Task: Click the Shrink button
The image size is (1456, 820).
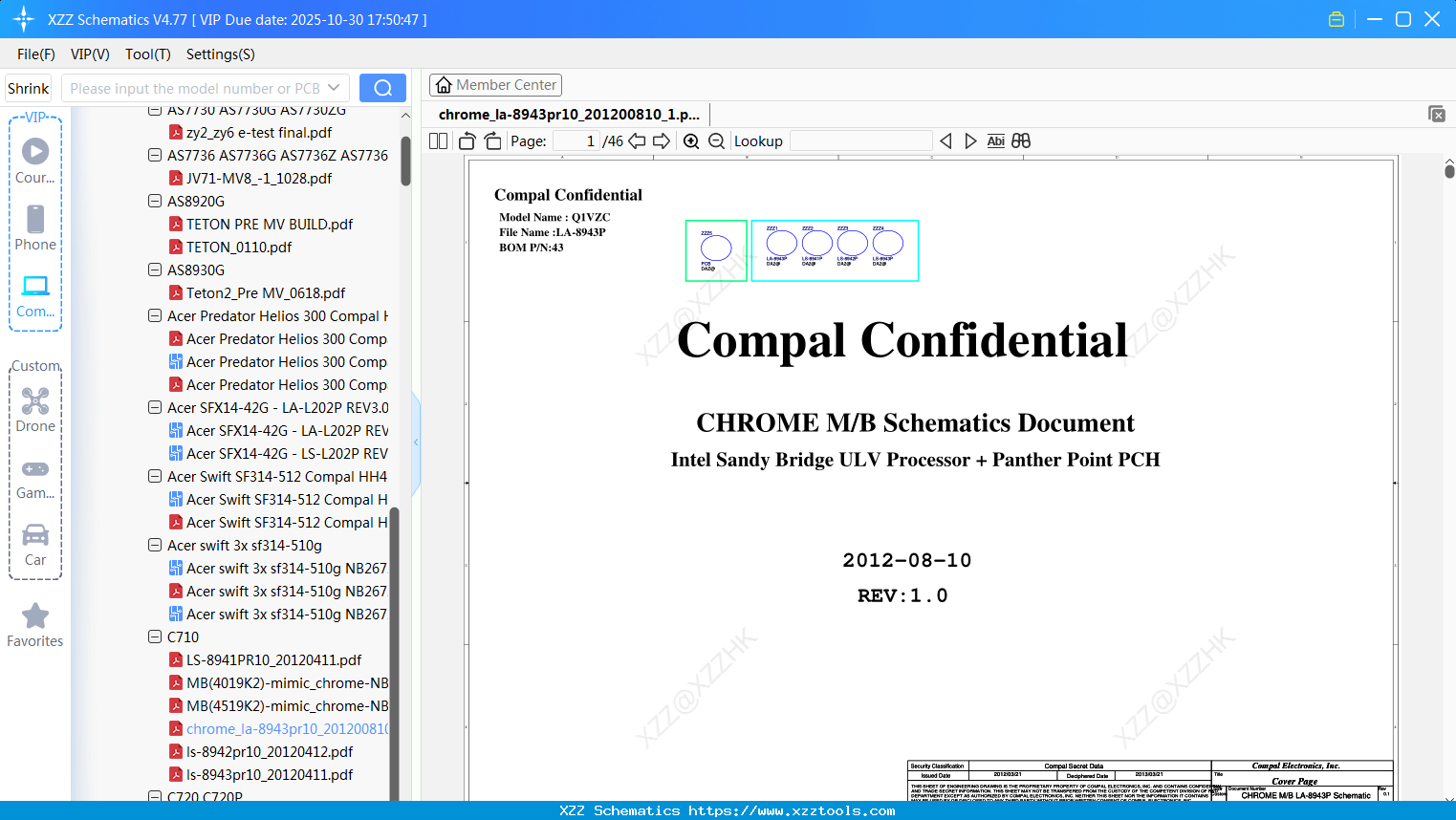Action: click(x=29, y=88)
